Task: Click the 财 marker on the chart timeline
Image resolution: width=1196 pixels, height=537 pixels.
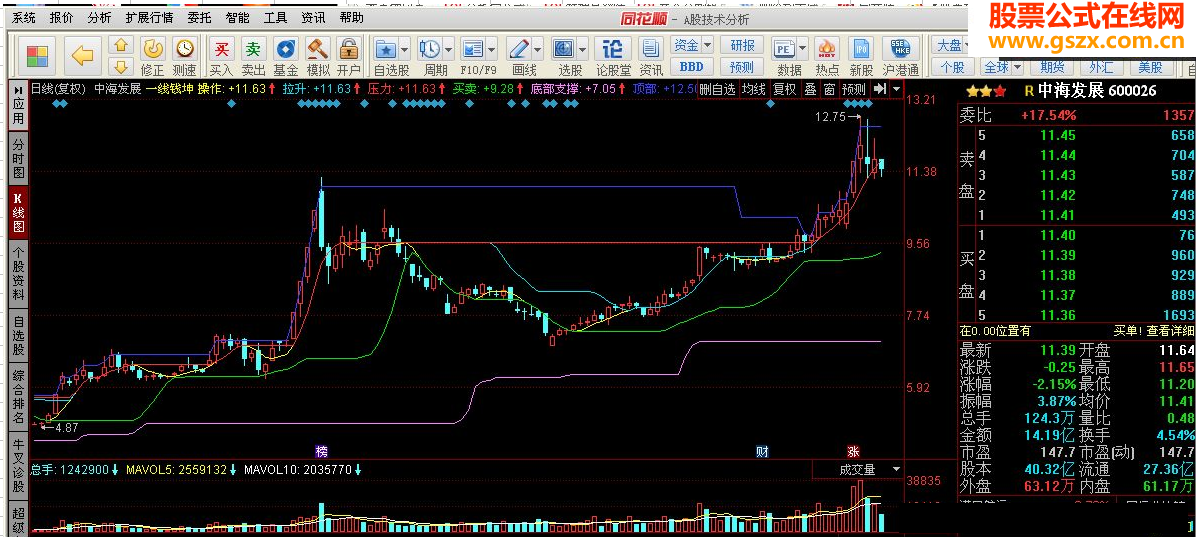Action: coord(761,450)
